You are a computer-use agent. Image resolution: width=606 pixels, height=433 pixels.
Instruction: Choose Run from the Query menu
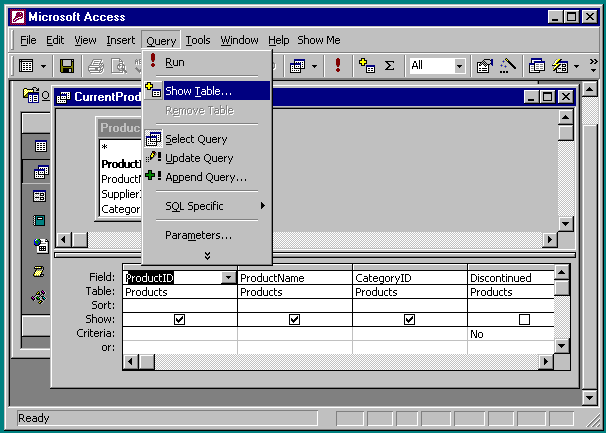[x=207, y=62]
